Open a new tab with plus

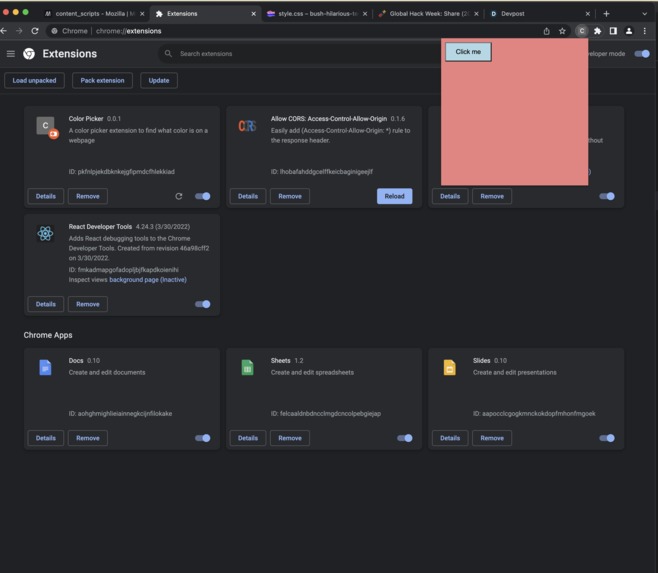tap(606, 14)
